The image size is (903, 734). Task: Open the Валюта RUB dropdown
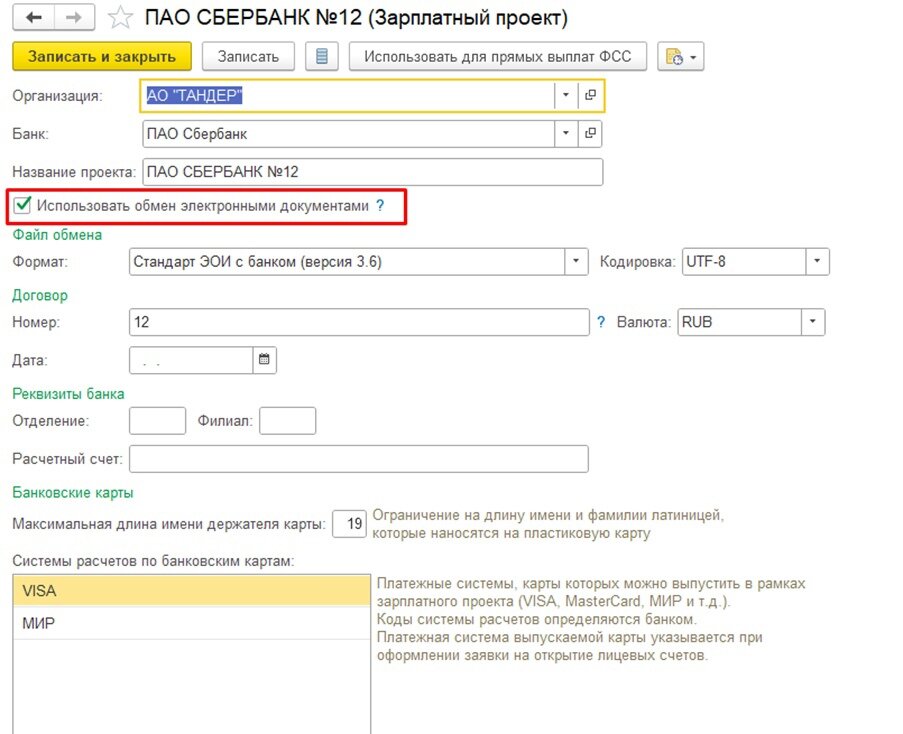813,322
